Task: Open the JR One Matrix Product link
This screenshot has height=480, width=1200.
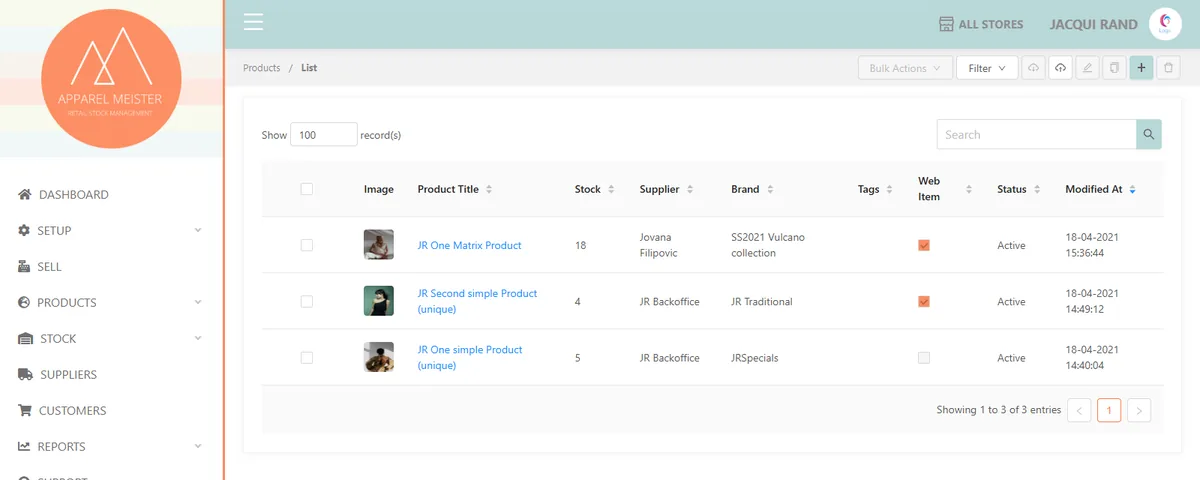Action: [469, 245]
